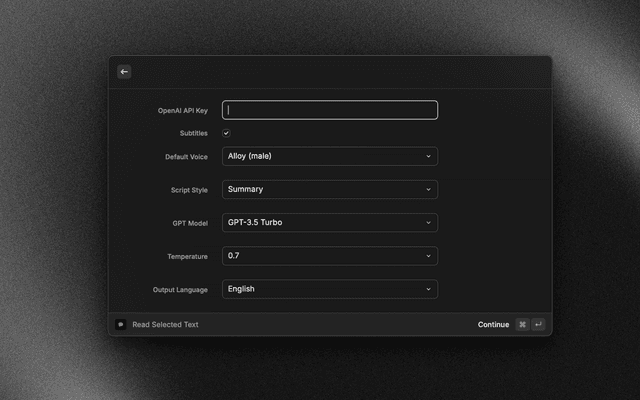This screenshot has height=400, width=640.
Task: Click the chevron arrow in GPT Model field
Action: click(428, 222)
